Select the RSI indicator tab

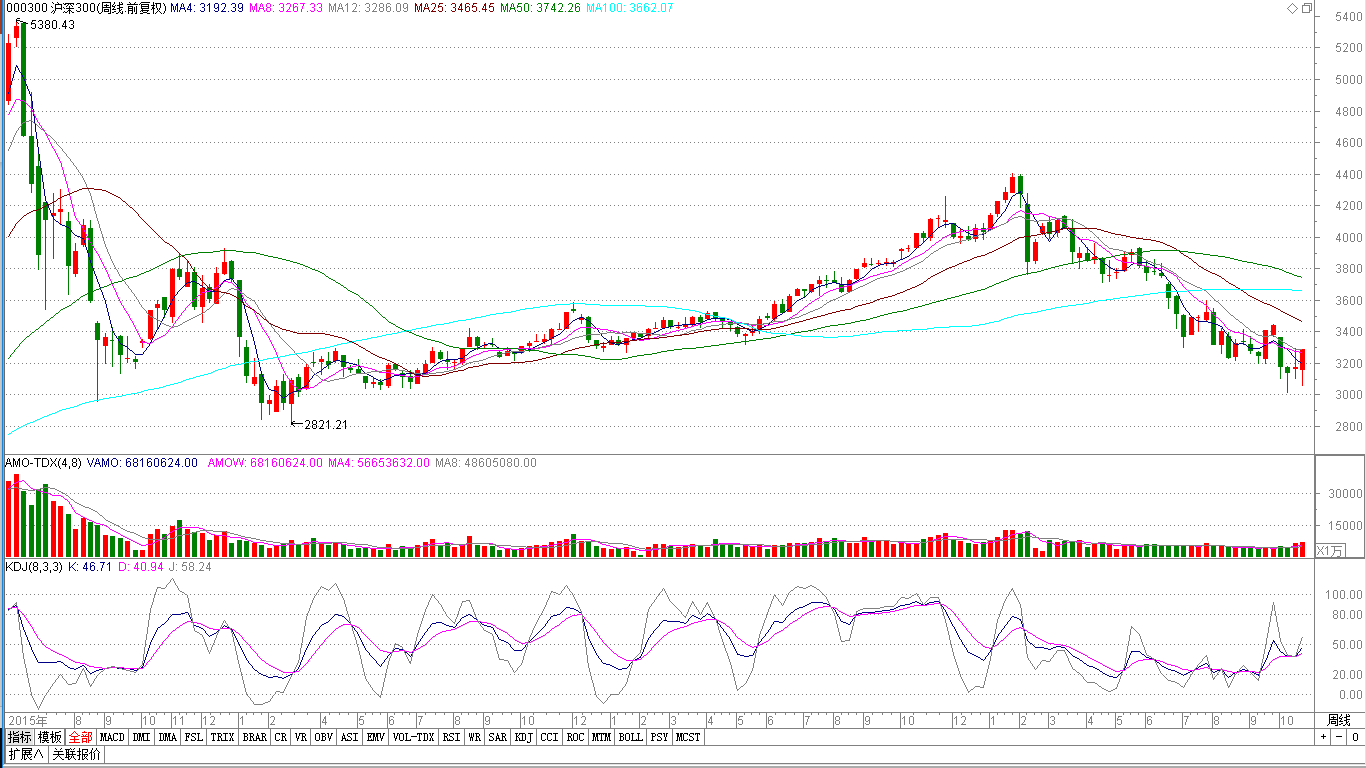click(x=451, y=737)
